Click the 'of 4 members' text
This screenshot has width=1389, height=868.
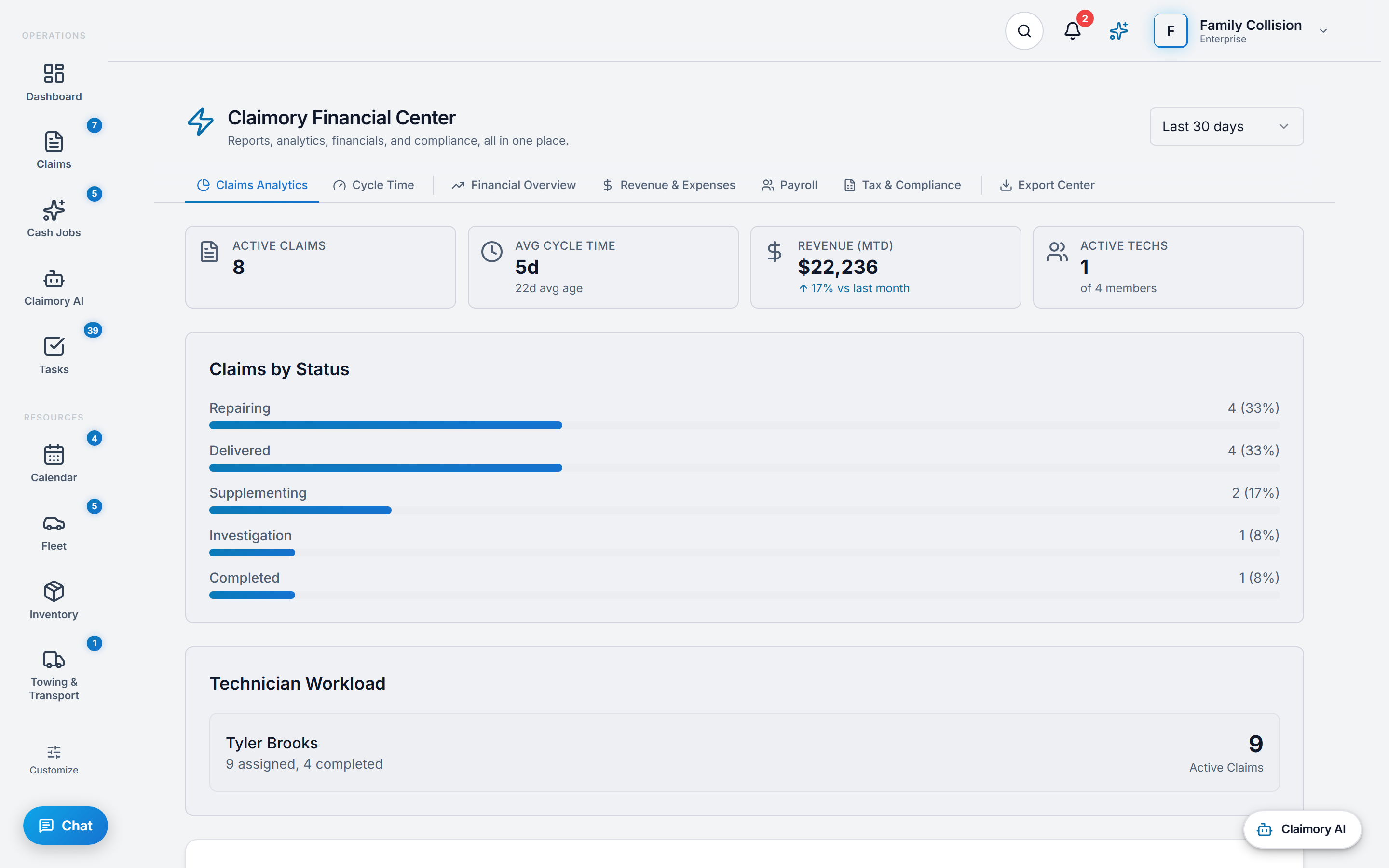coord(1118,288)
